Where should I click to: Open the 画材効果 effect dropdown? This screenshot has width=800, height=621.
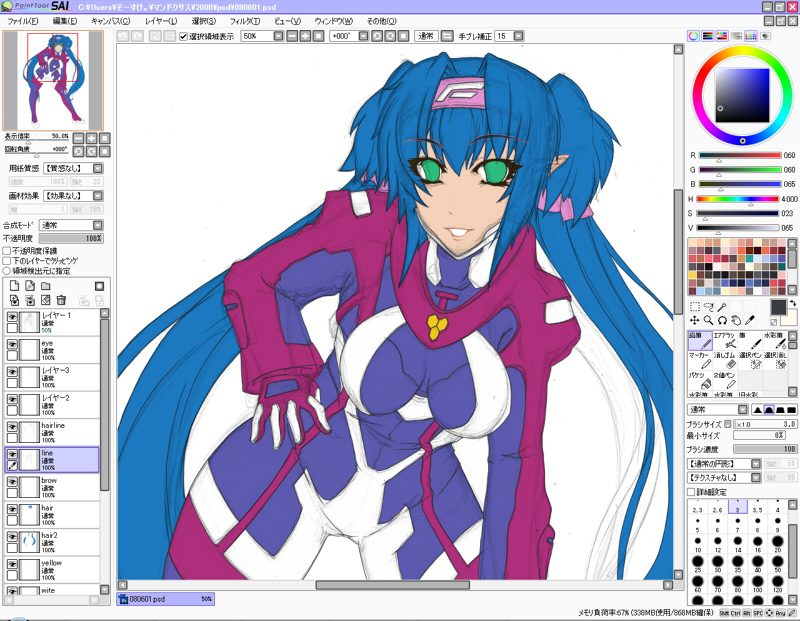tap(98, 196)
